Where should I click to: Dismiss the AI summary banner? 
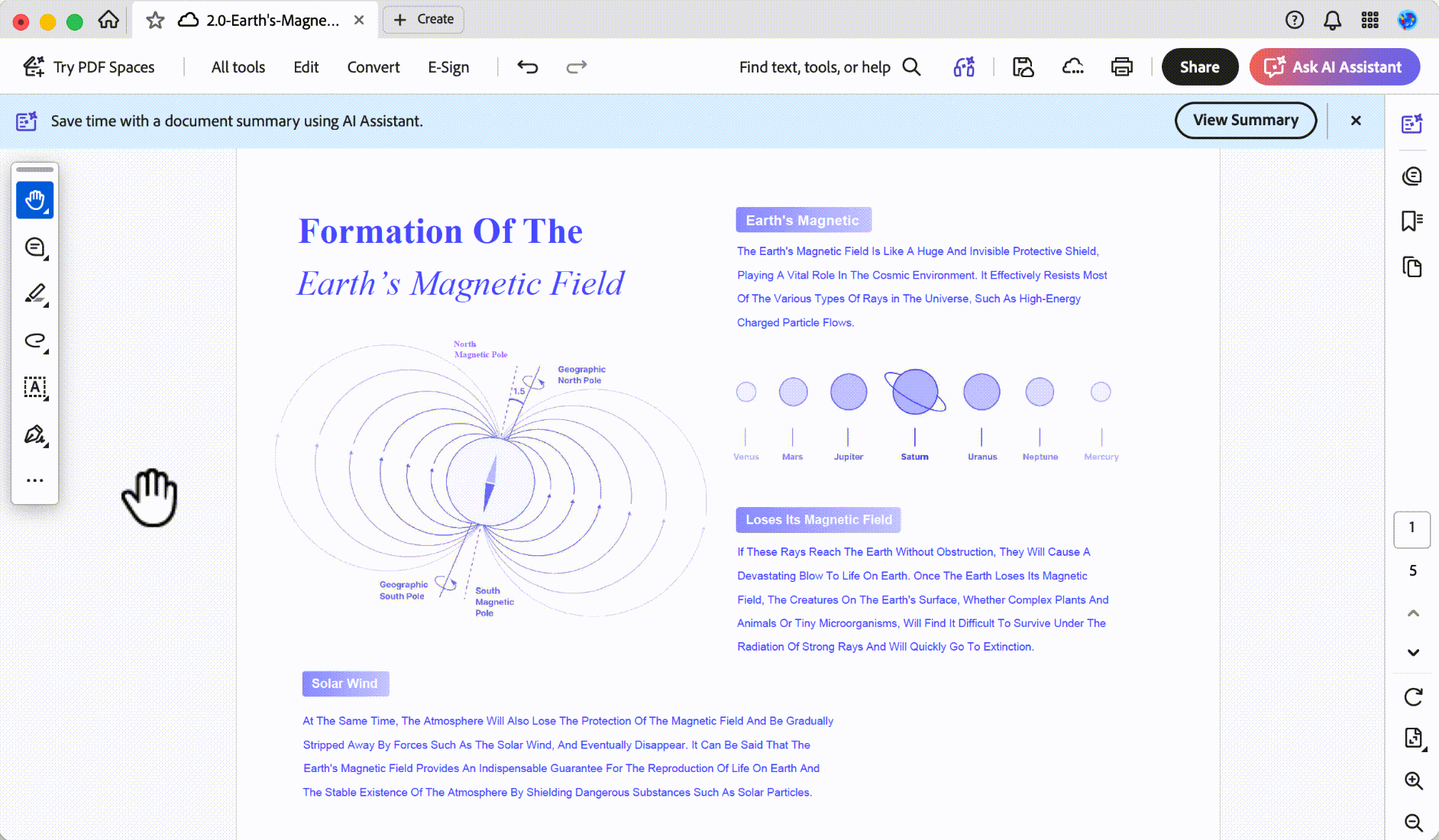coord(1356,121)
